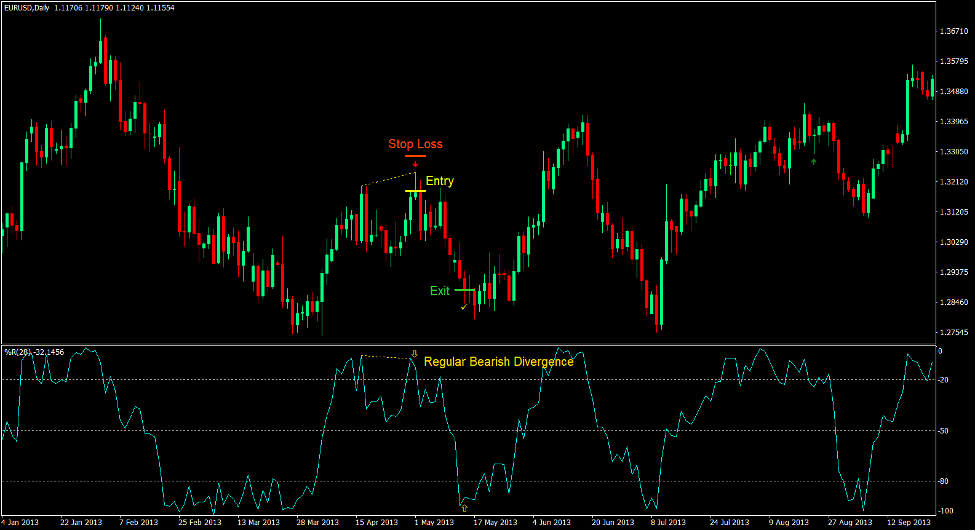This screenshot has width=977, height=531.
Task: Click 'Regular Bearish Divergence' text
Action: tap(498, 361)
